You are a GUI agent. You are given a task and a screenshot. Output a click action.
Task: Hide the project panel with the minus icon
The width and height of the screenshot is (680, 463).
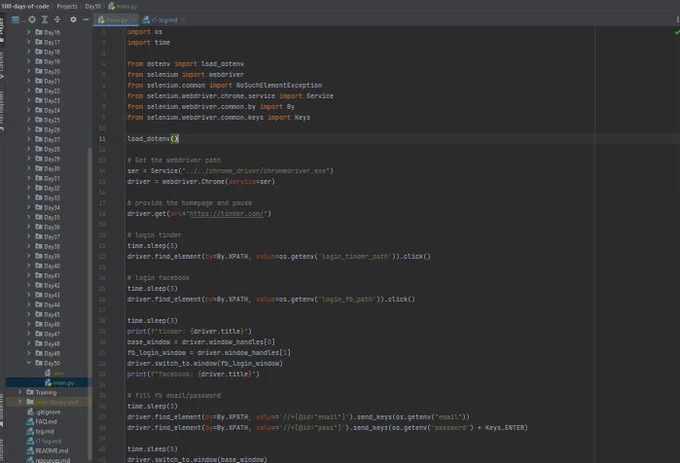click(x=86, y=20)
